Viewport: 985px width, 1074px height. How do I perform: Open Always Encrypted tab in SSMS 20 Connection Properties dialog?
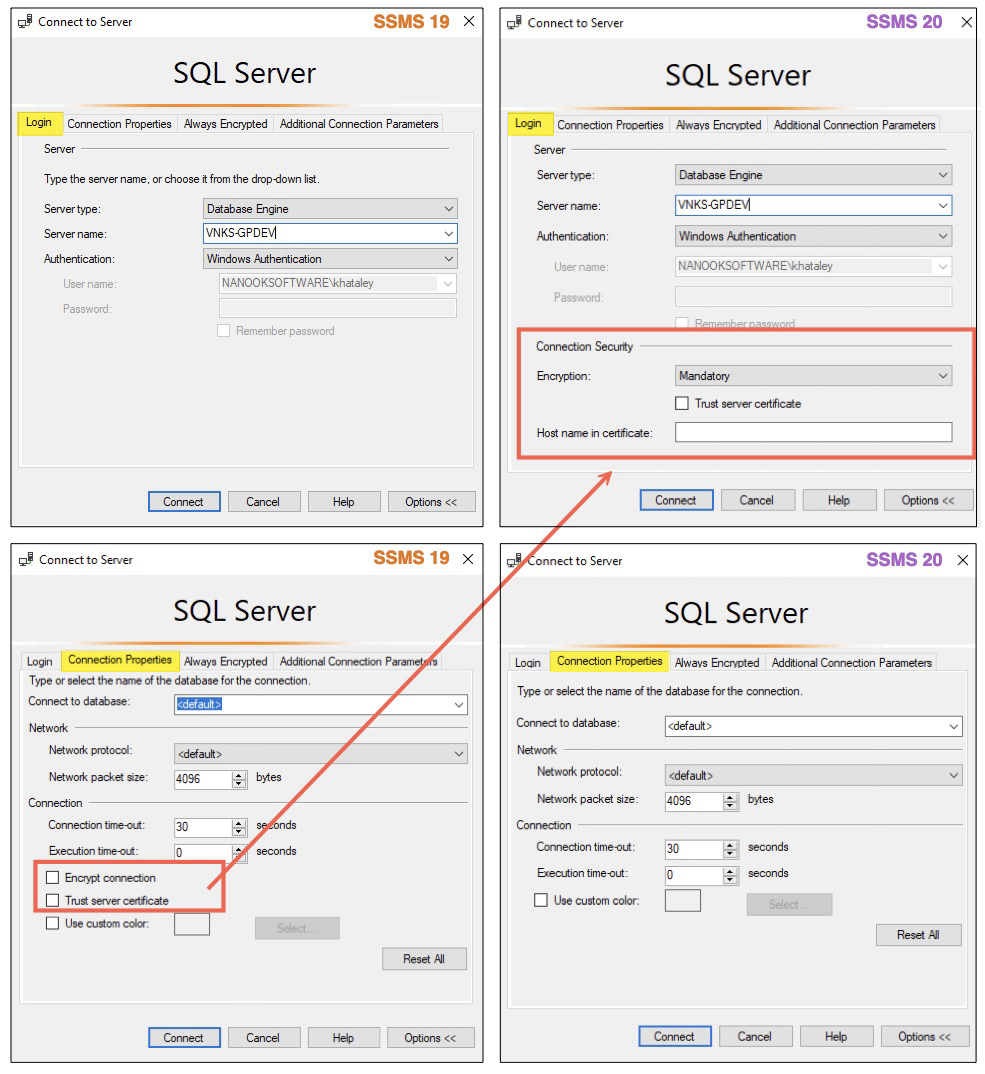716,663
